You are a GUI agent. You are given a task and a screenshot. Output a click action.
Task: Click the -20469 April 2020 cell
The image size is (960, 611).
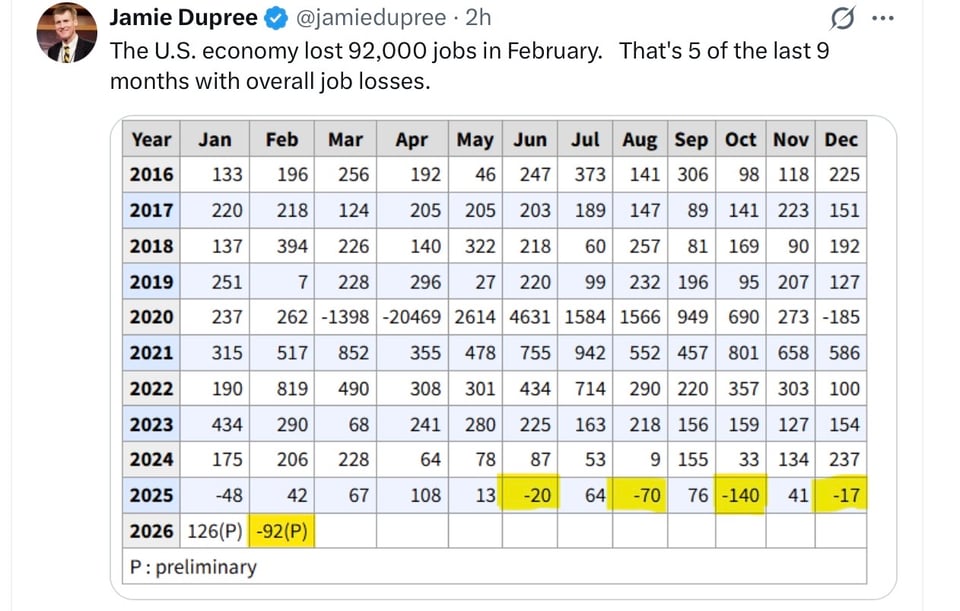[x=412, y=317]
